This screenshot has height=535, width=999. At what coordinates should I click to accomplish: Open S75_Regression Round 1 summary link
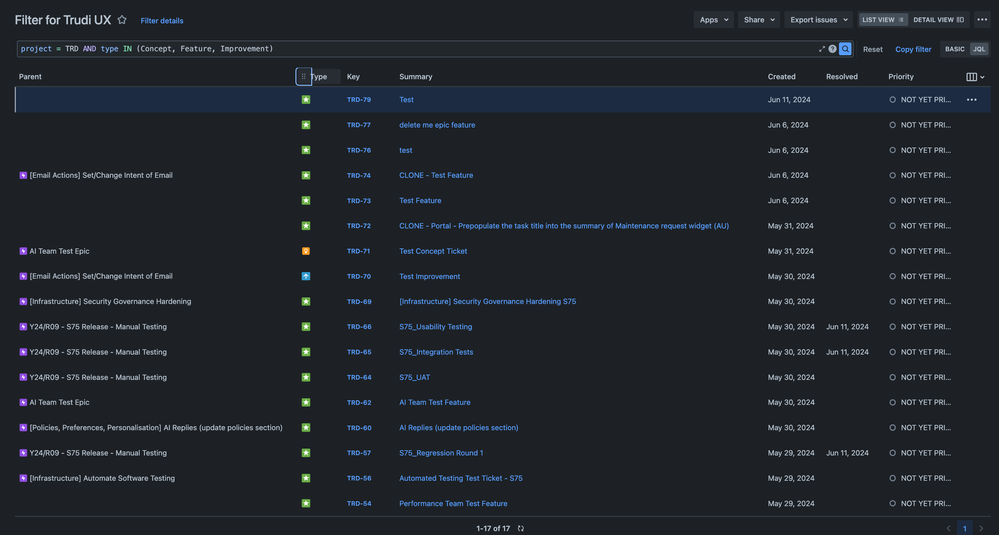(x=442, y=453)
